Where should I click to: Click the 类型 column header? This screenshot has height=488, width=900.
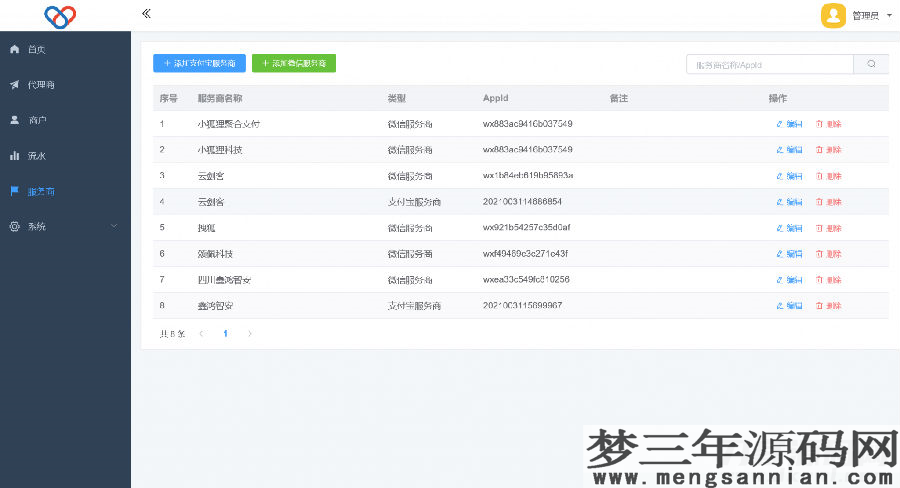coord(397,98)
